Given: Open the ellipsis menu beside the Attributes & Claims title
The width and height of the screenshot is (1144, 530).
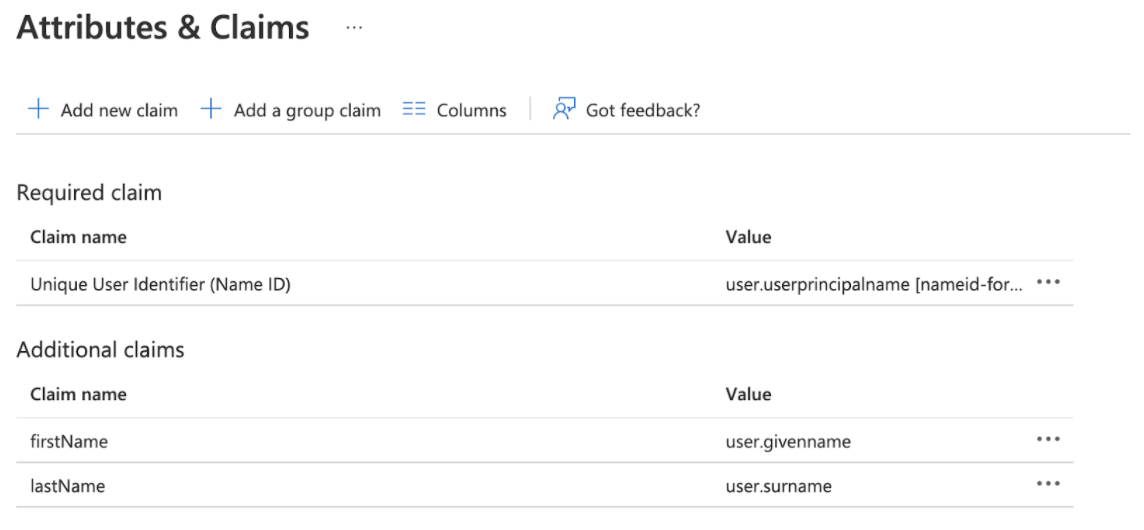Looking at the screenshot, I should pos(354,28).
